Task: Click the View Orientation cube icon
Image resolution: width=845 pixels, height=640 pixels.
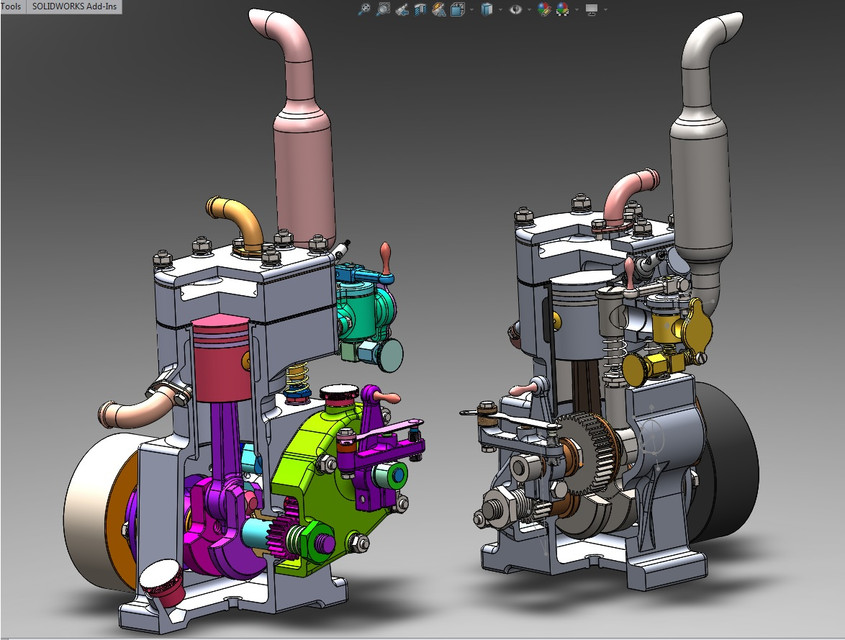Action: tap(457, 8)
